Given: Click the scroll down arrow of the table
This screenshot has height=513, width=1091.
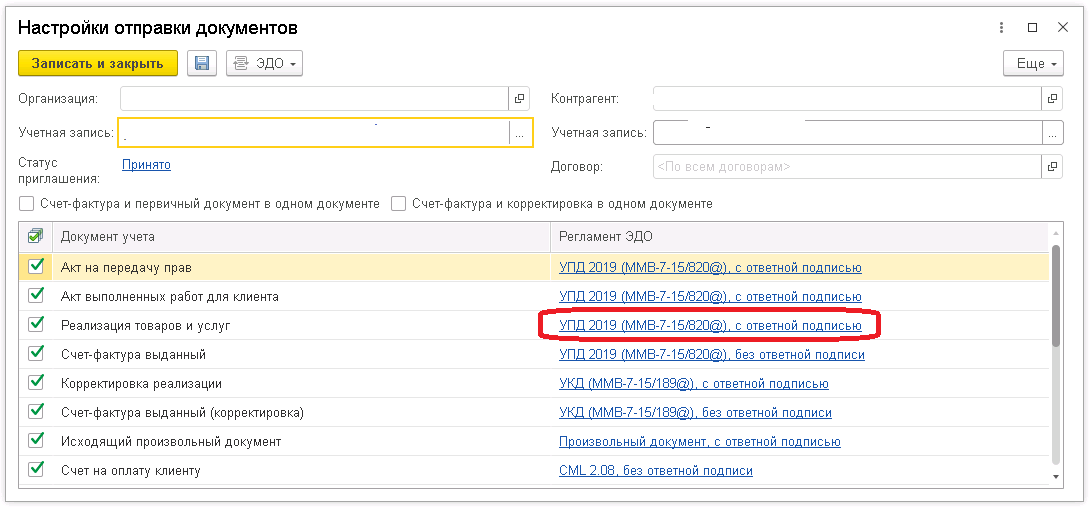Looking at the screenshot, I should pyautogui.click(x=1056, y=476).
